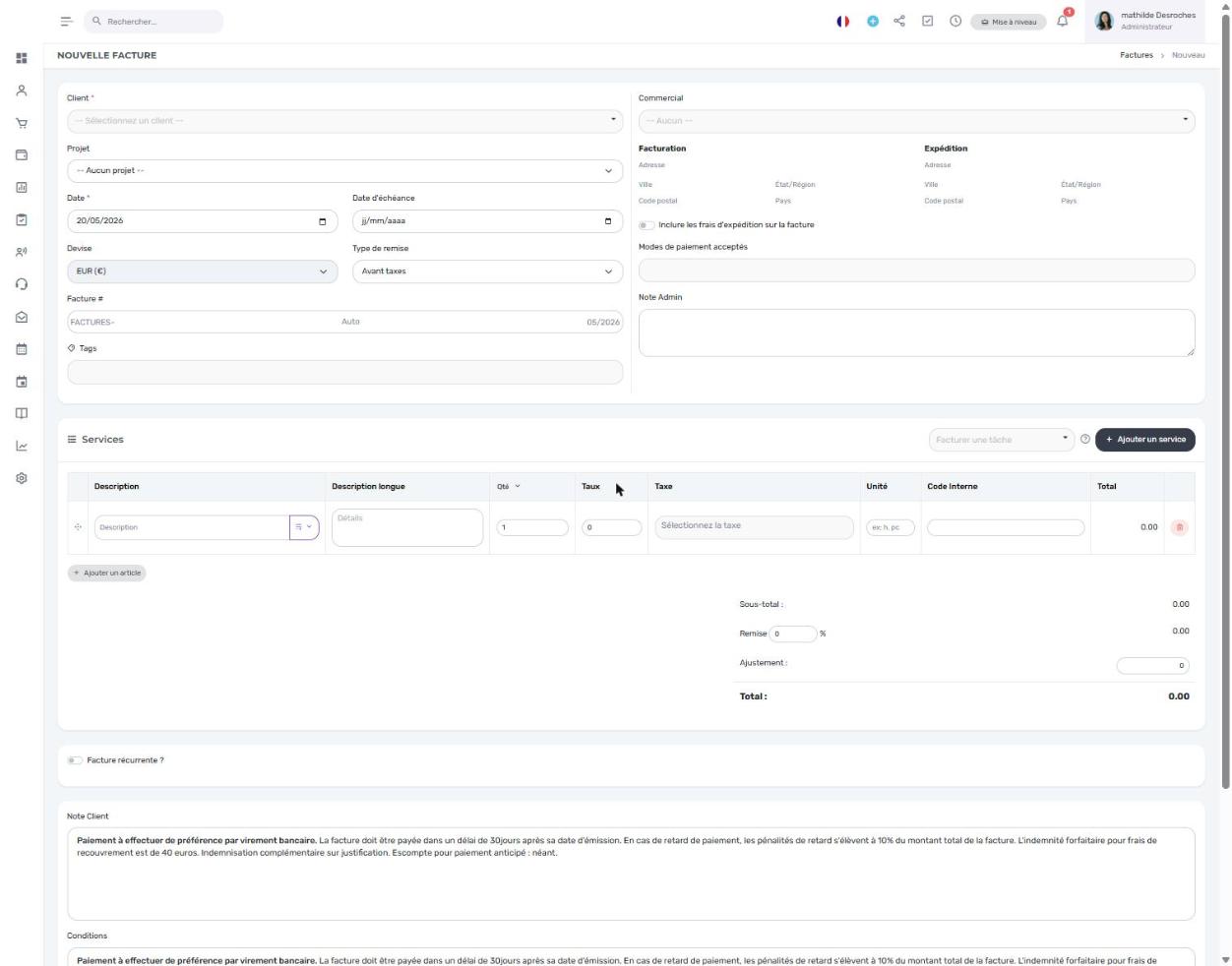Open the Type de remise dropdown

[x=487, y=272]
